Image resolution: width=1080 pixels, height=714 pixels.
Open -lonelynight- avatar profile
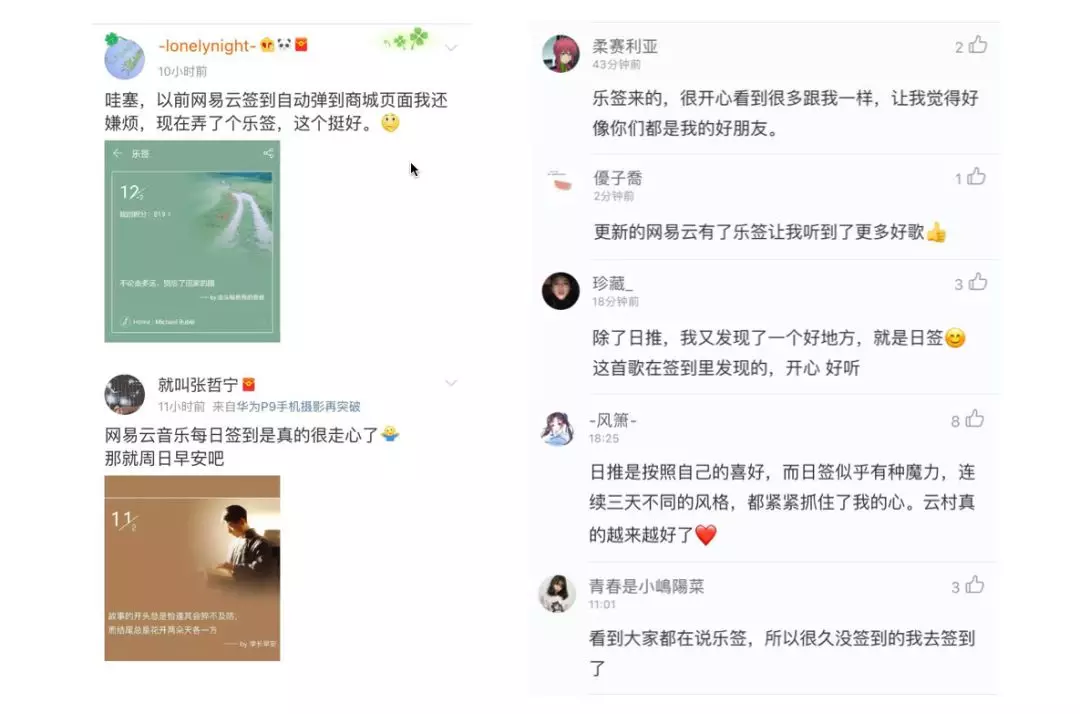click(124, 57)
